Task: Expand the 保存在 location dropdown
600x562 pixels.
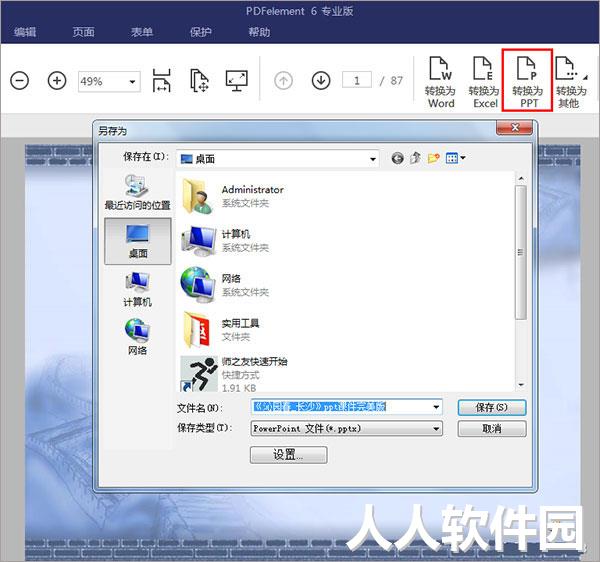Action: [372, 159]
